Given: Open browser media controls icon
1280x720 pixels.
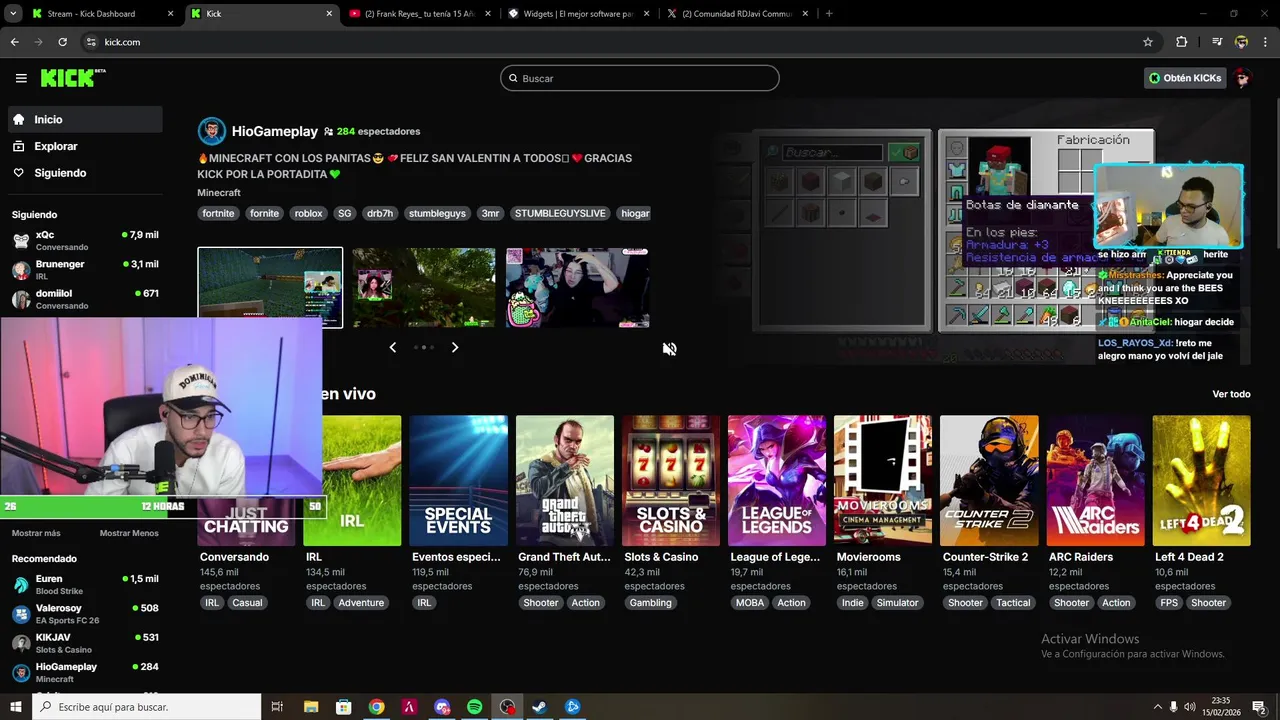Looking at the screenshot, I should click(x=1217, y=42).
